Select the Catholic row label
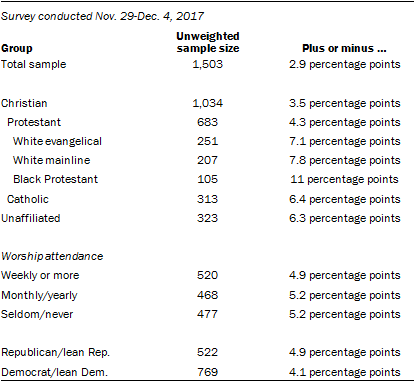416x382 pixels. pyautogui.click(x=28, y=199)
